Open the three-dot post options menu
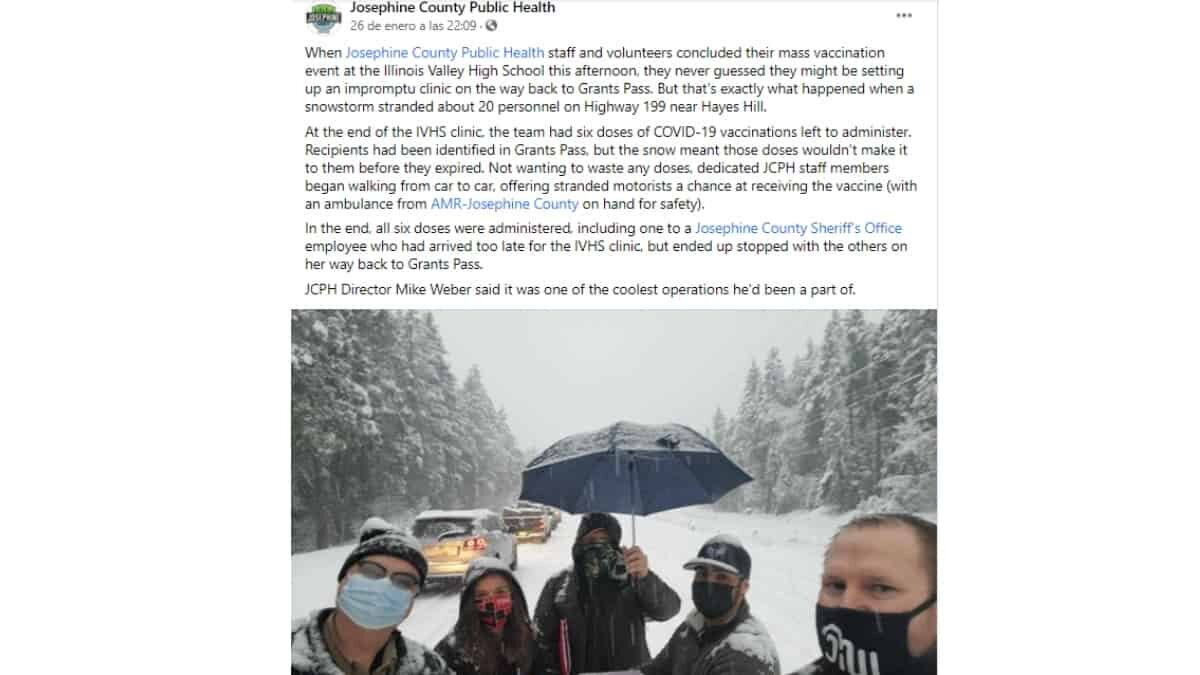 (904, 16)
